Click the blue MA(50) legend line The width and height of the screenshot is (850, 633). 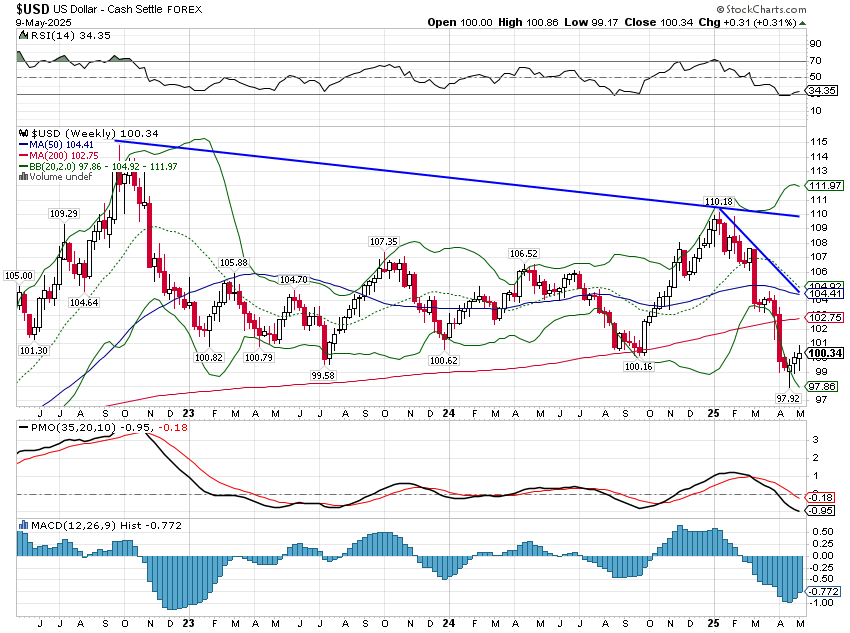coord(25,143)
